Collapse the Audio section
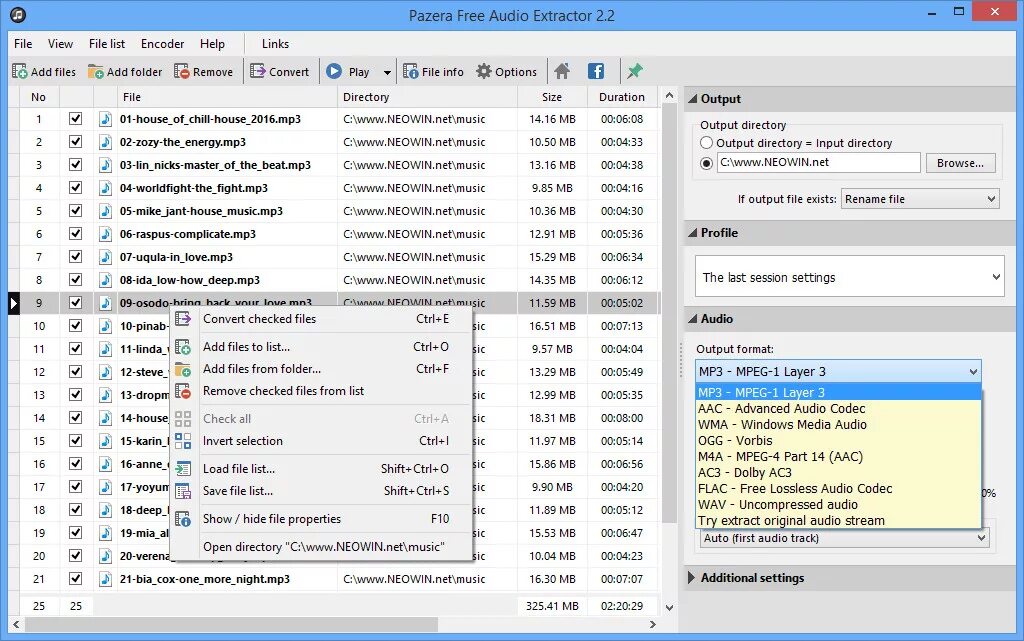The image size is (1024, 641). click(x=693, y=319)
